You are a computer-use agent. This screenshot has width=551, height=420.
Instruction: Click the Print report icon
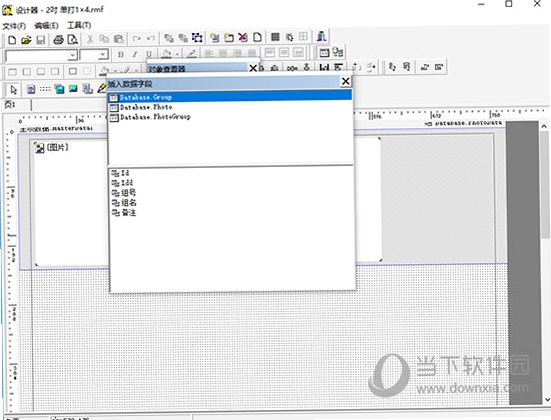pyautogui.click(x=58, y=40)
